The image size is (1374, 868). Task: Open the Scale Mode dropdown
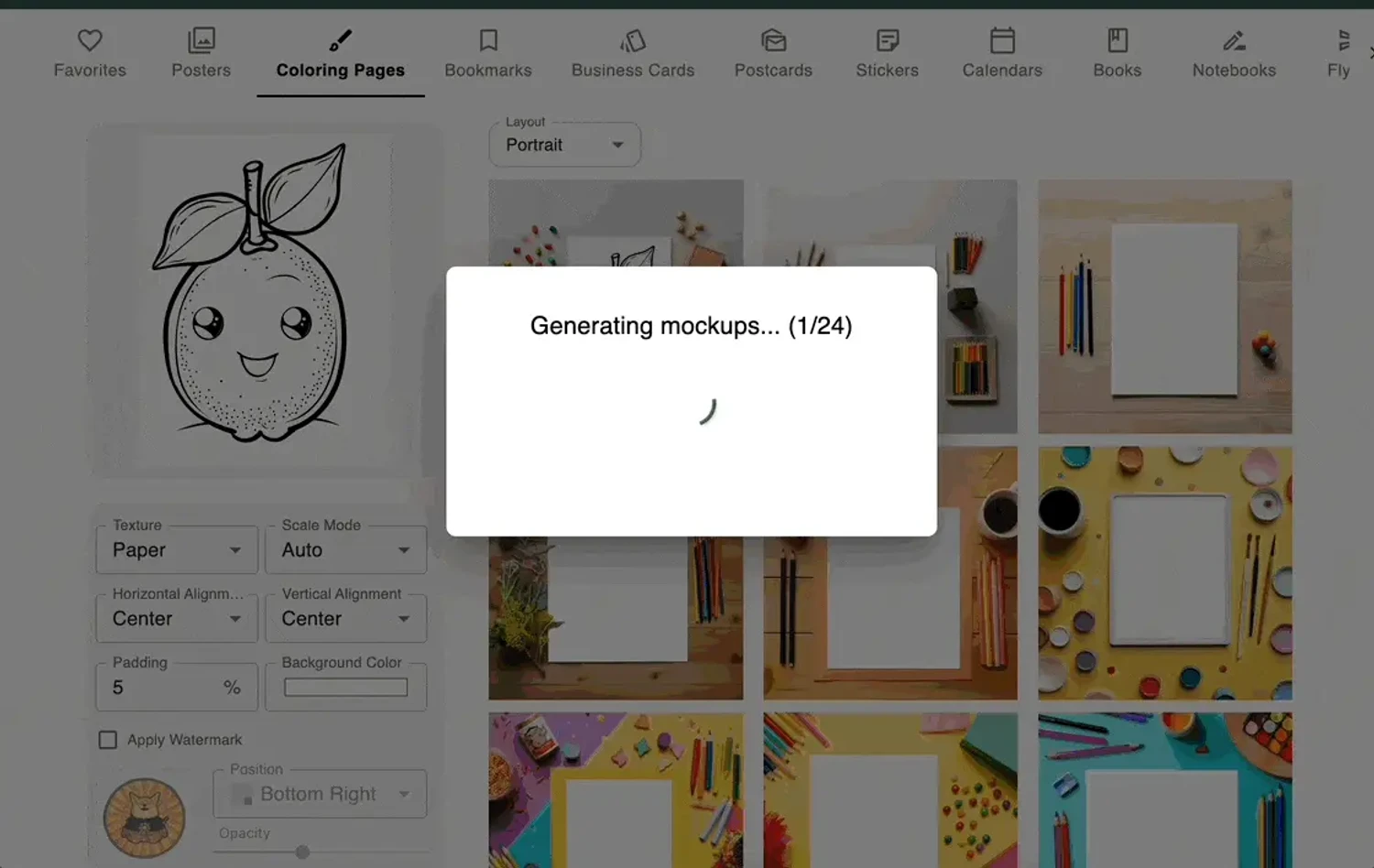(x=345, y=549)
